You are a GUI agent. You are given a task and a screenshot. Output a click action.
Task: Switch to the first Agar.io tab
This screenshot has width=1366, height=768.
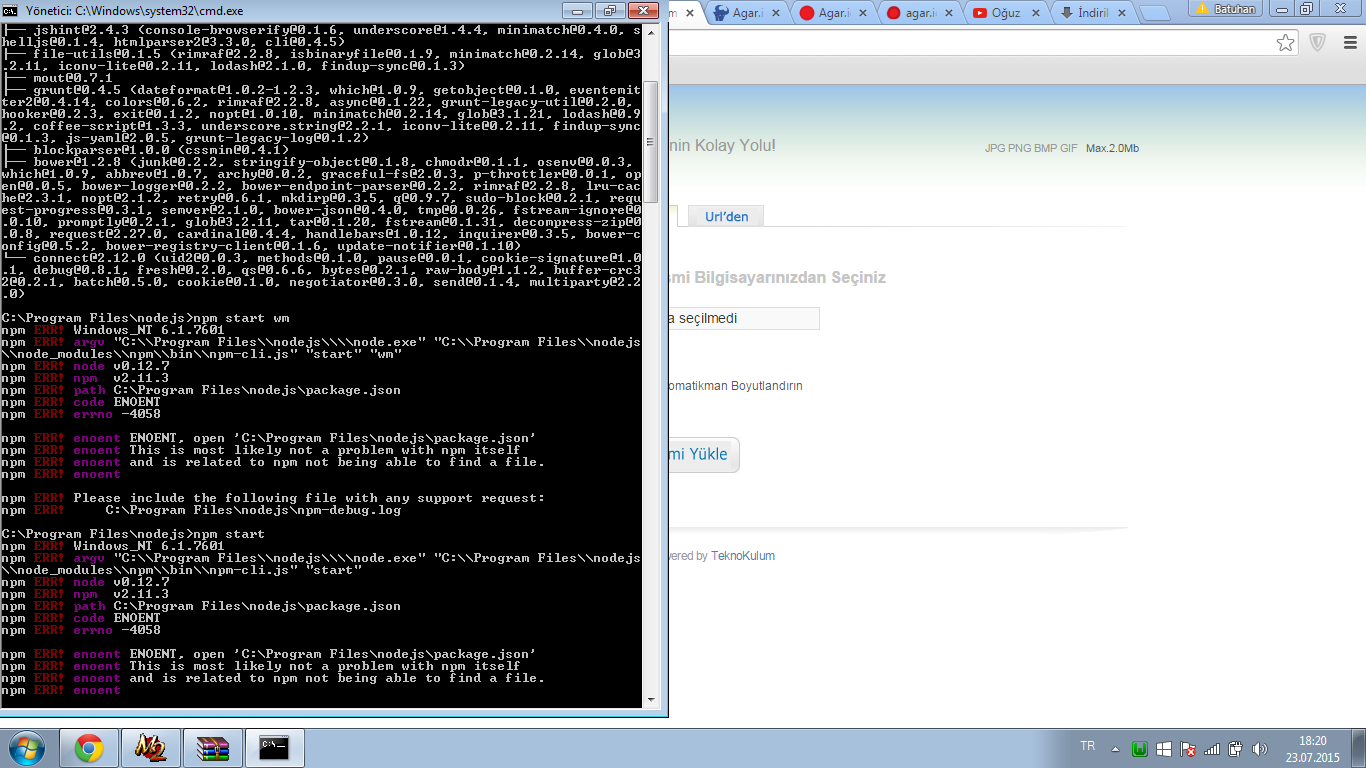[745, 13]
